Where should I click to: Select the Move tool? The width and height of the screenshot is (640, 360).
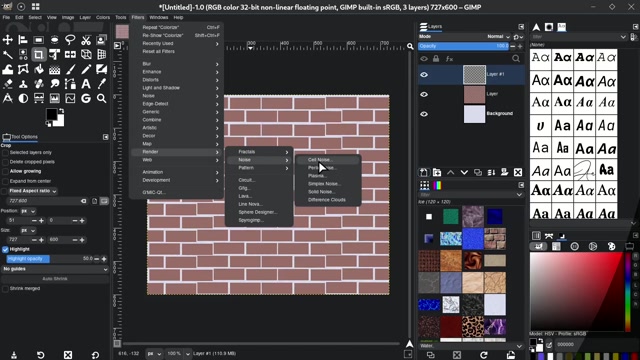(x=7, y=40)
